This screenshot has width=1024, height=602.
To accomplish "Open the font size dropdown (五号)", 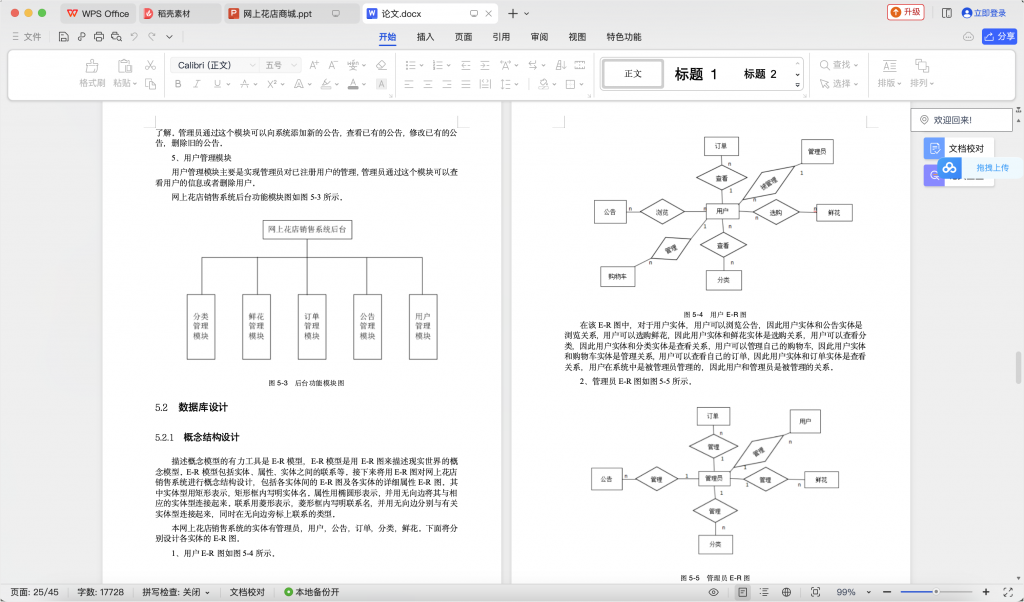I will tap(275, 65).
